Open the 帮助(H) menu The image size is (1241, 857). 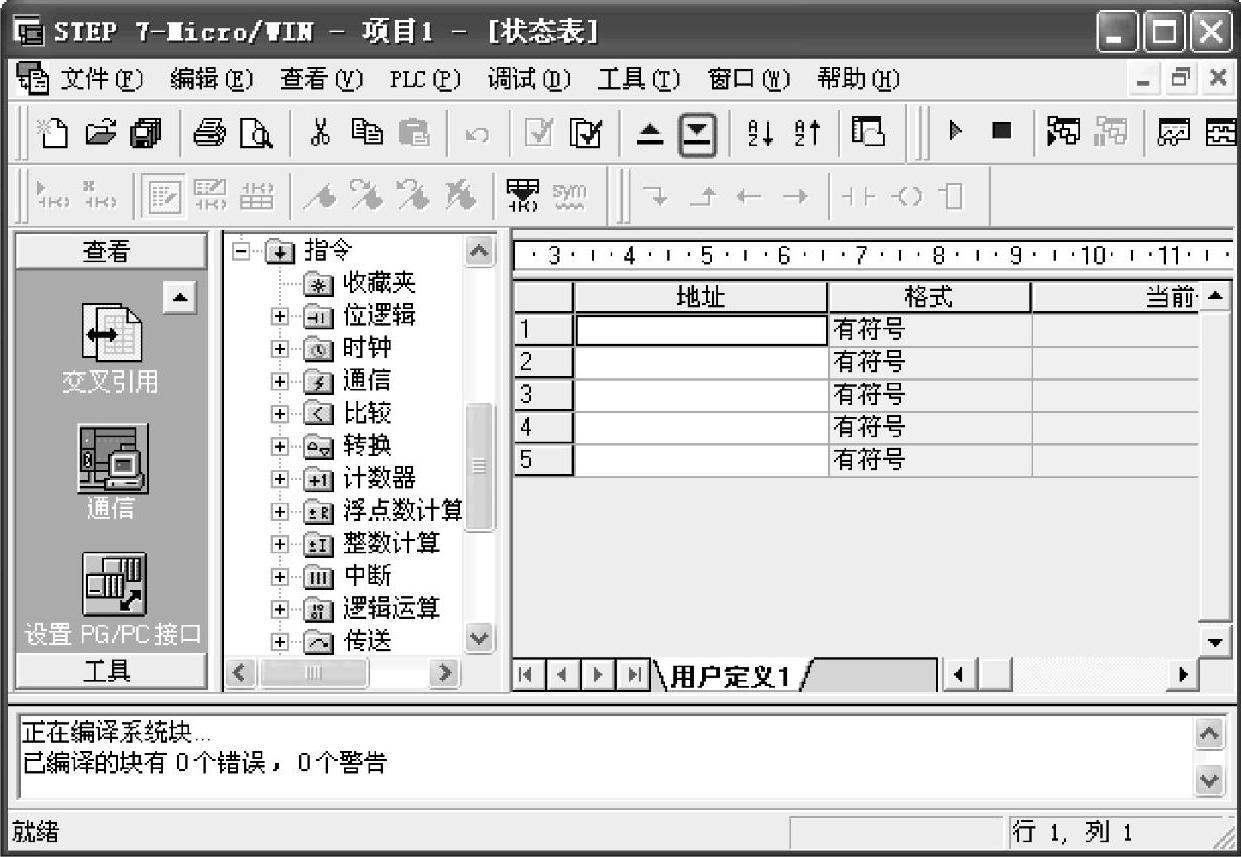(x=858, y=79)
